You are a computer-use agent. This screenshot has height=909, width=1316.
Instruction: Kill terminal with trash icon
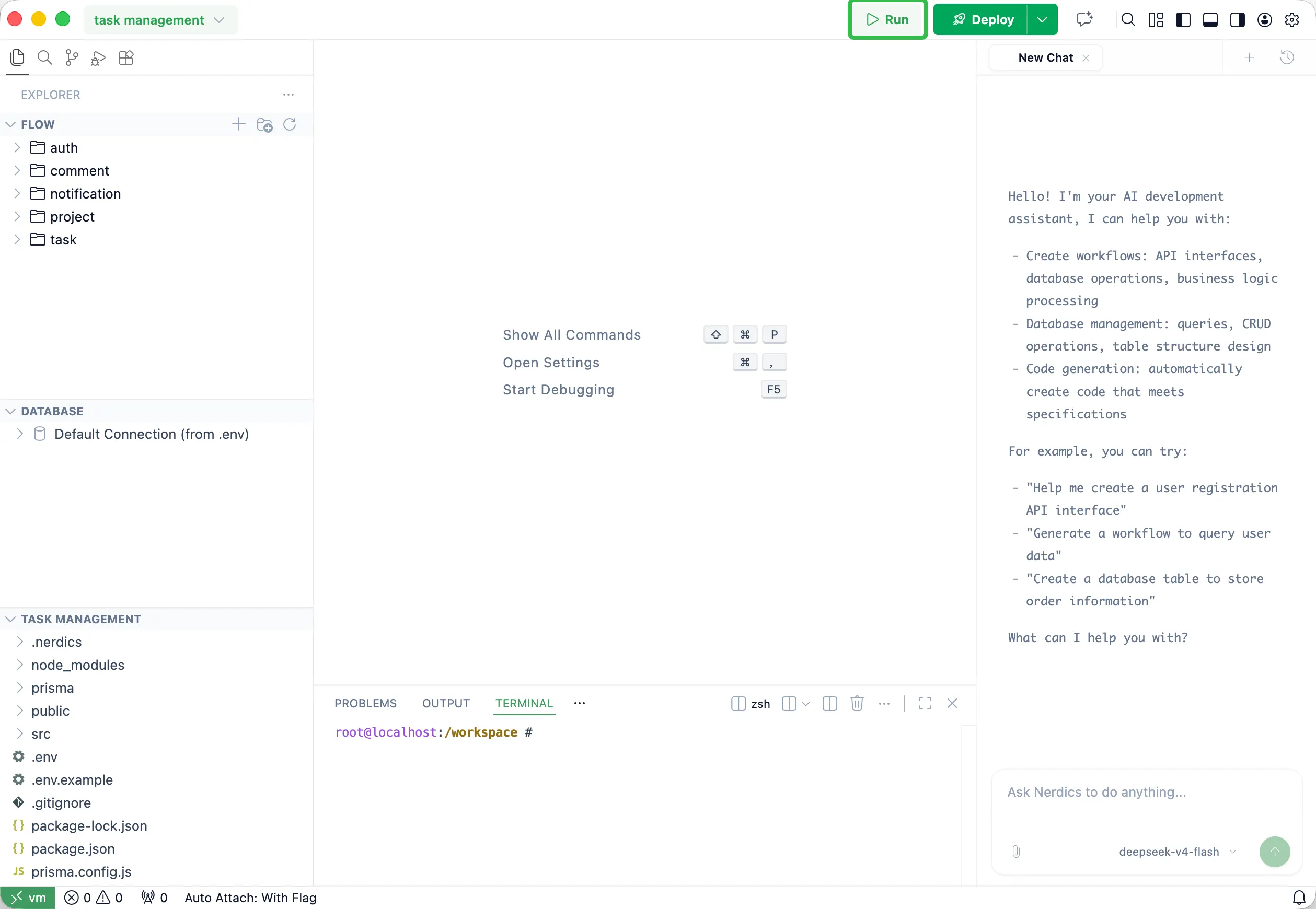[x=857, y=704]
